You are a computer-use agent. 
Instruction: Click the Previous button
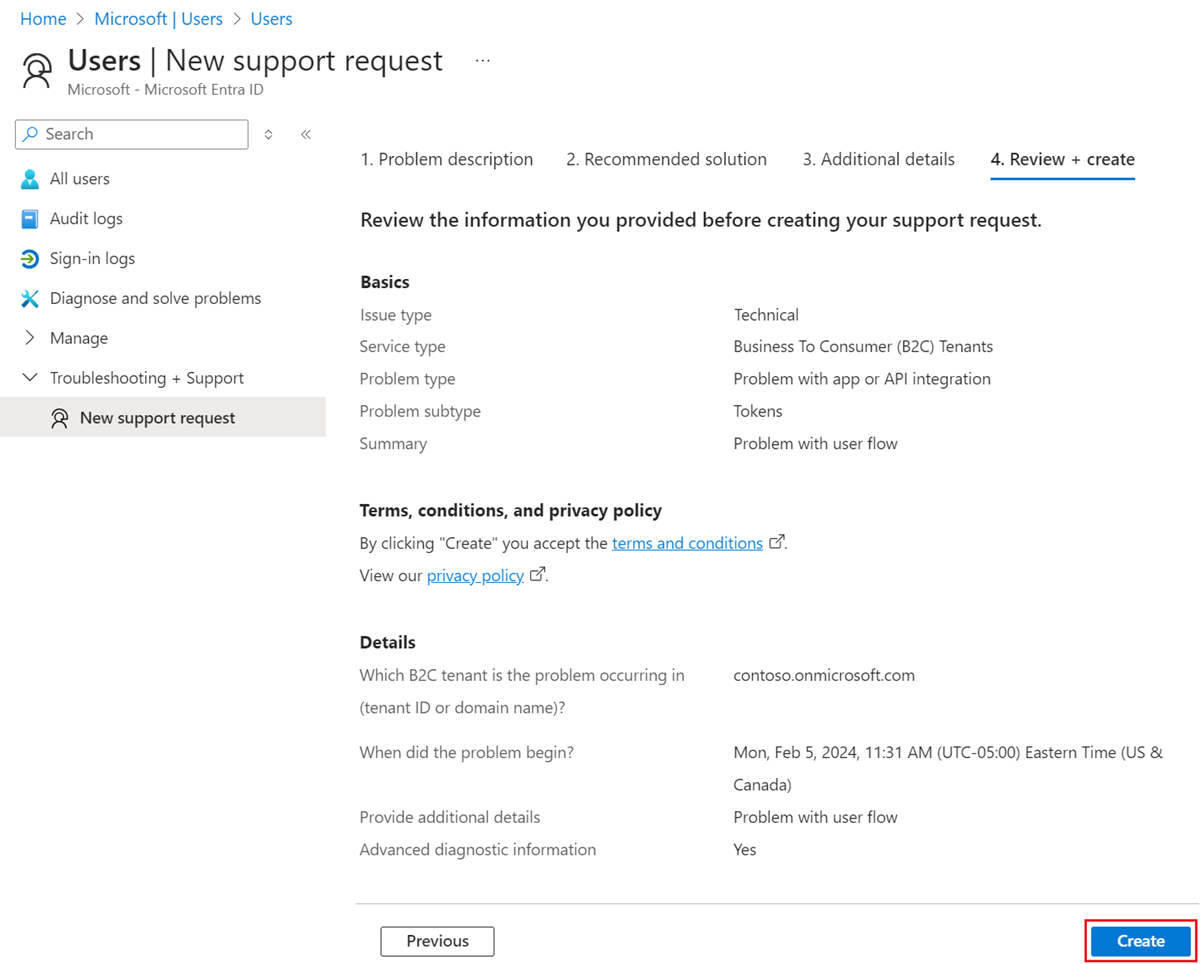[436, 941]
